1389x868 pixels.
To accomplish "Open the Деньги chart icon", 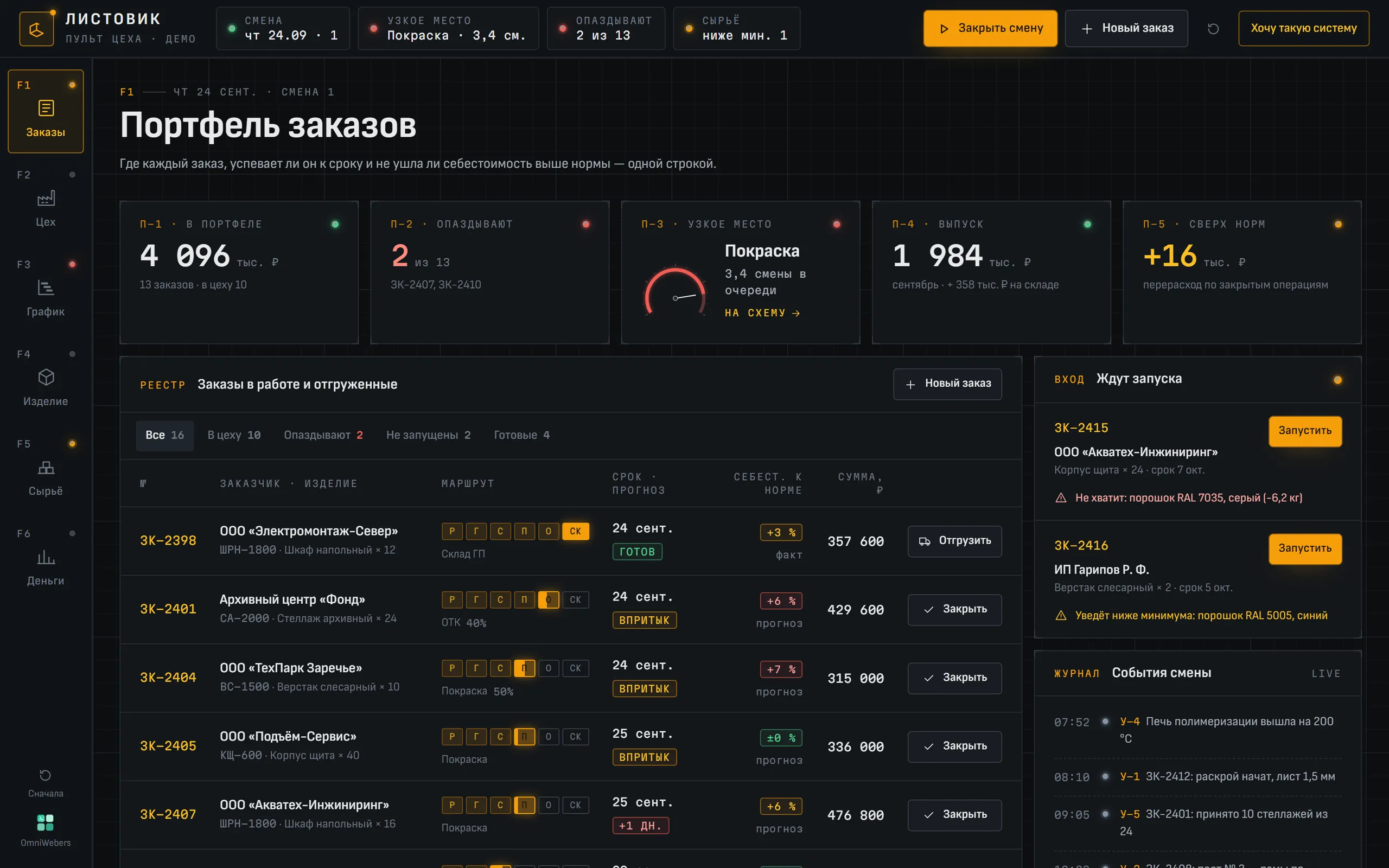I will (x=46, y=557).
